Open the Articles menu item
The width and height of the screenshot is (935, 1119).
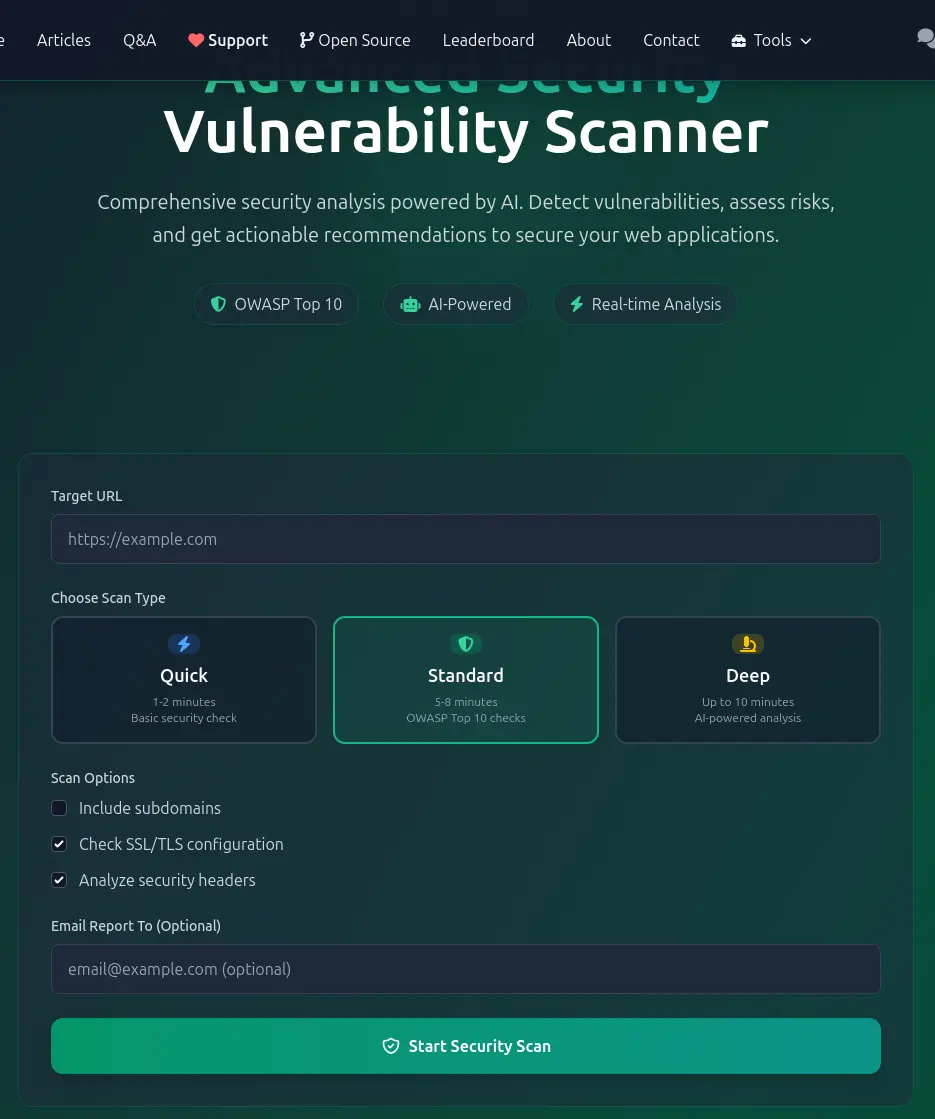64,40
